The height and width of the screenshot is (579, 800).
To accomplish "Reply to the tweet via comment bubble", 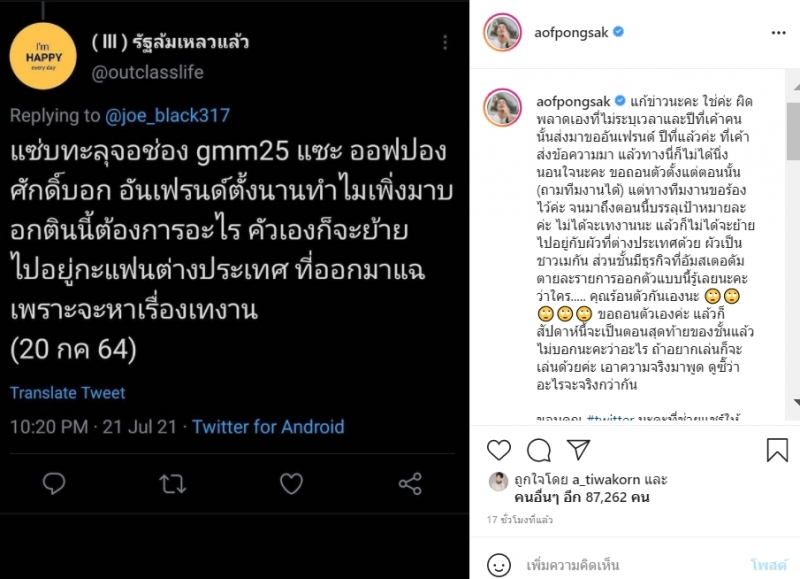I will (54, 484).
